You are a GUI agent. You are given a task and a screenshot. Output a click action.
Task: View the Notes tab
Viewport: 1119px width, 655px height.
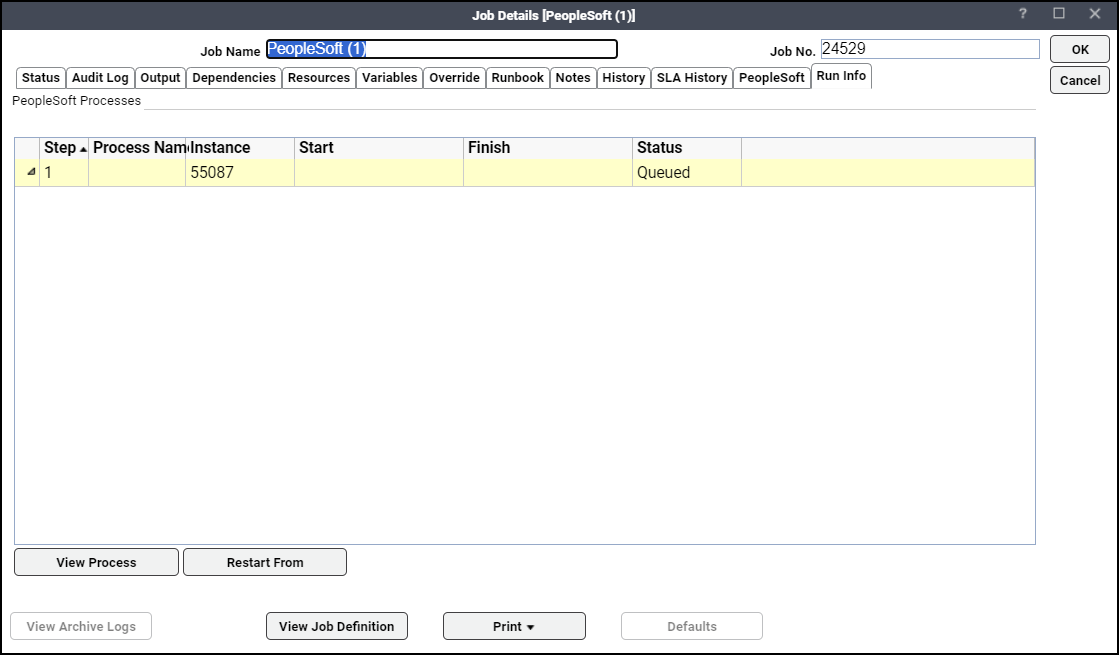coord(573,78)
